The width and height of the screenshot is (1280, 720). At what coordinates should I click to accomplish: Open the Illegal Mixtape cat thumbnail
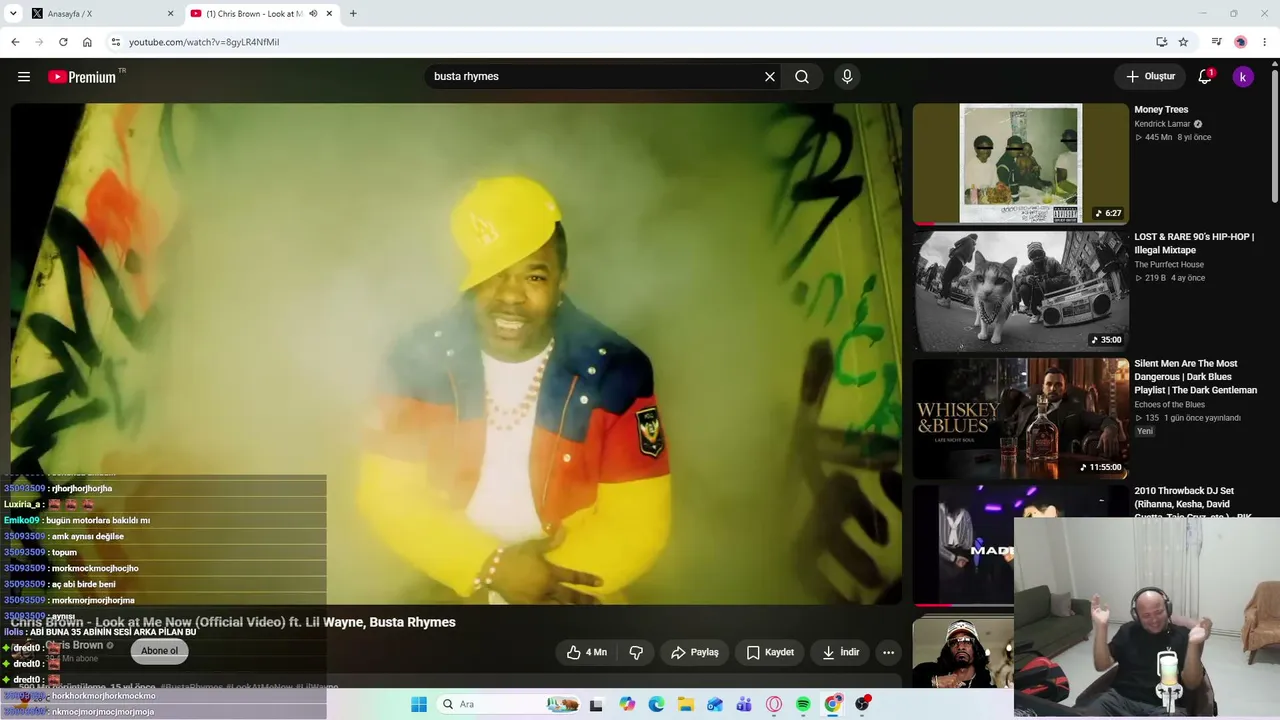pyautogui.click(x=1020, y=291)
